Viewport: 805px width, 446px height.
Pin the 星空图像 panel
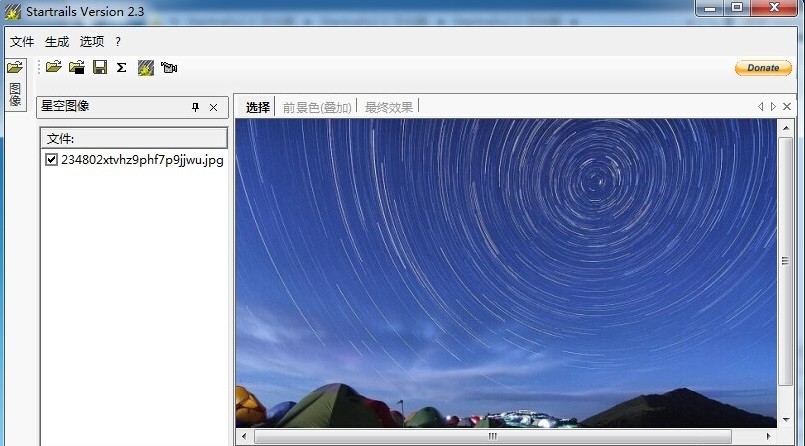click(196, 107)
